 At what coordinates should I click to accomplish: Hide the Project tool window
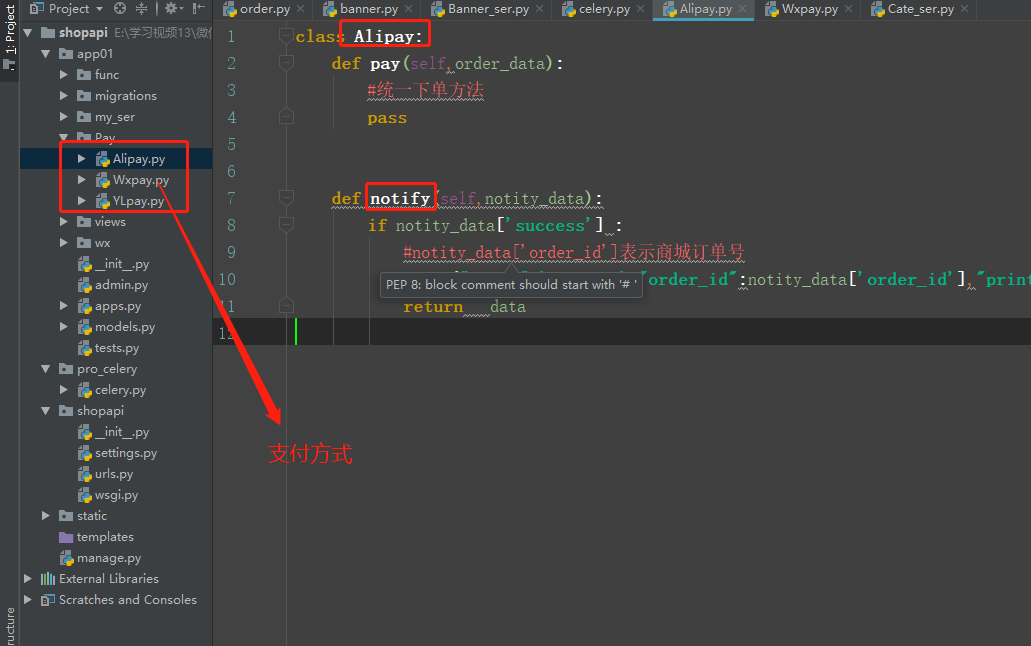(x=197, y=9)
